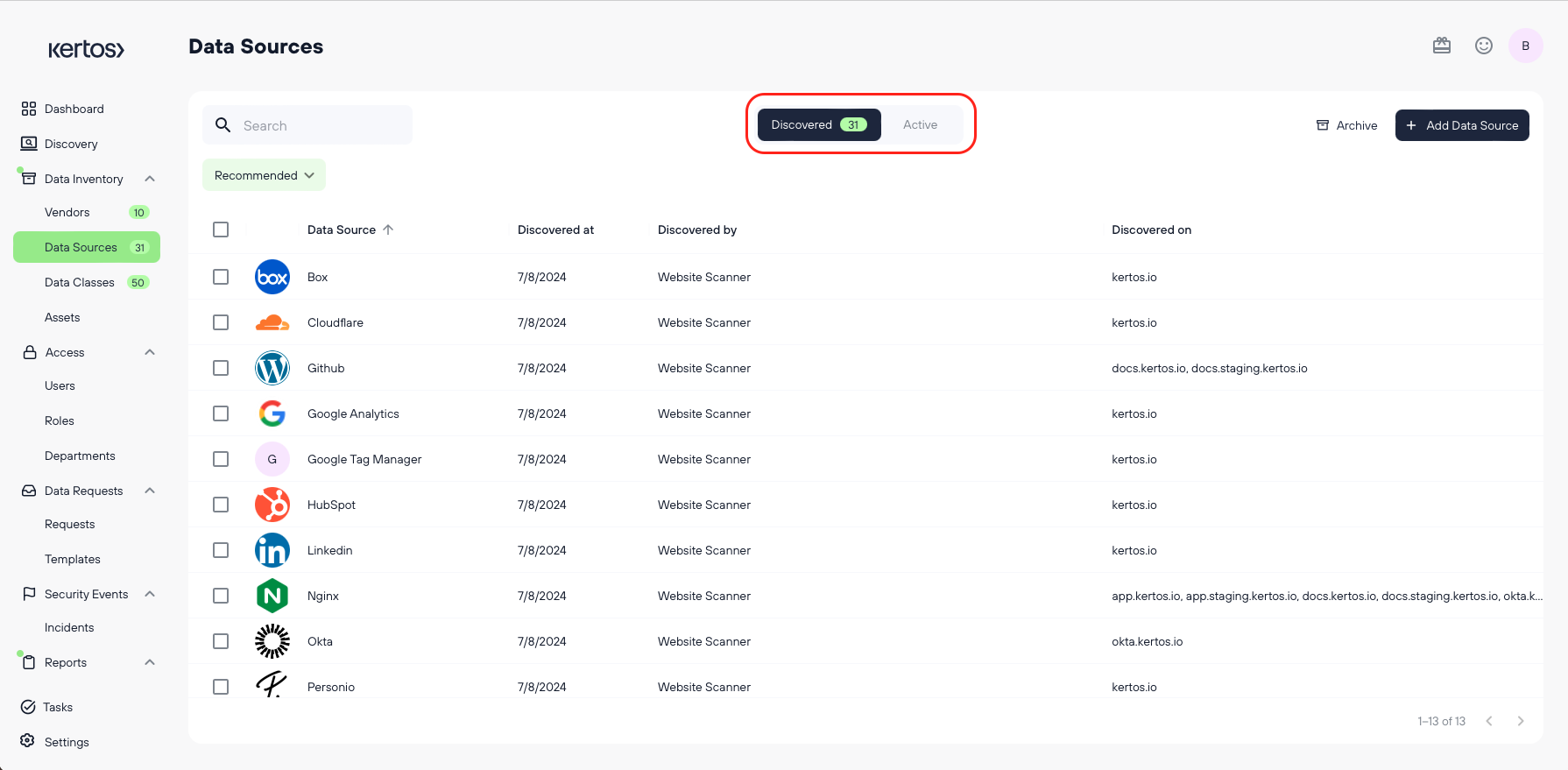
Task: Click the Tasks checkmark icon
Action: 28,707
